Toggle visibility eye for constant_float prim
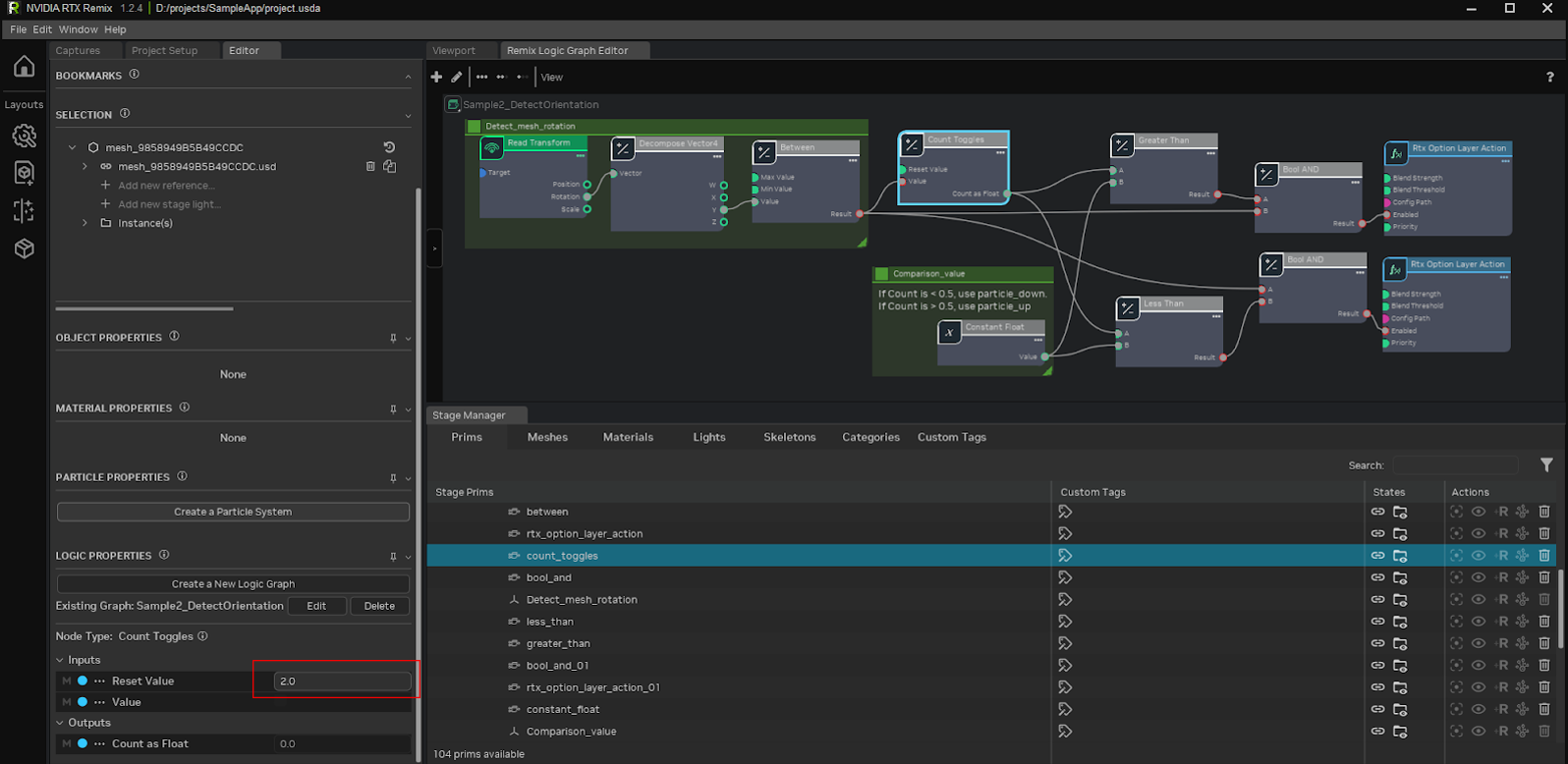The height and width of the screenshot is (764, 1568). coord(1479,709)
